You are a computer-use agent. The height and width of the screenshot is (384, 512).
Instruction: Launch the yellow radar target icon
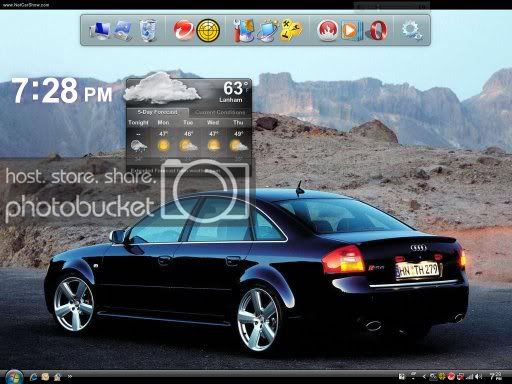coord(208,30)
